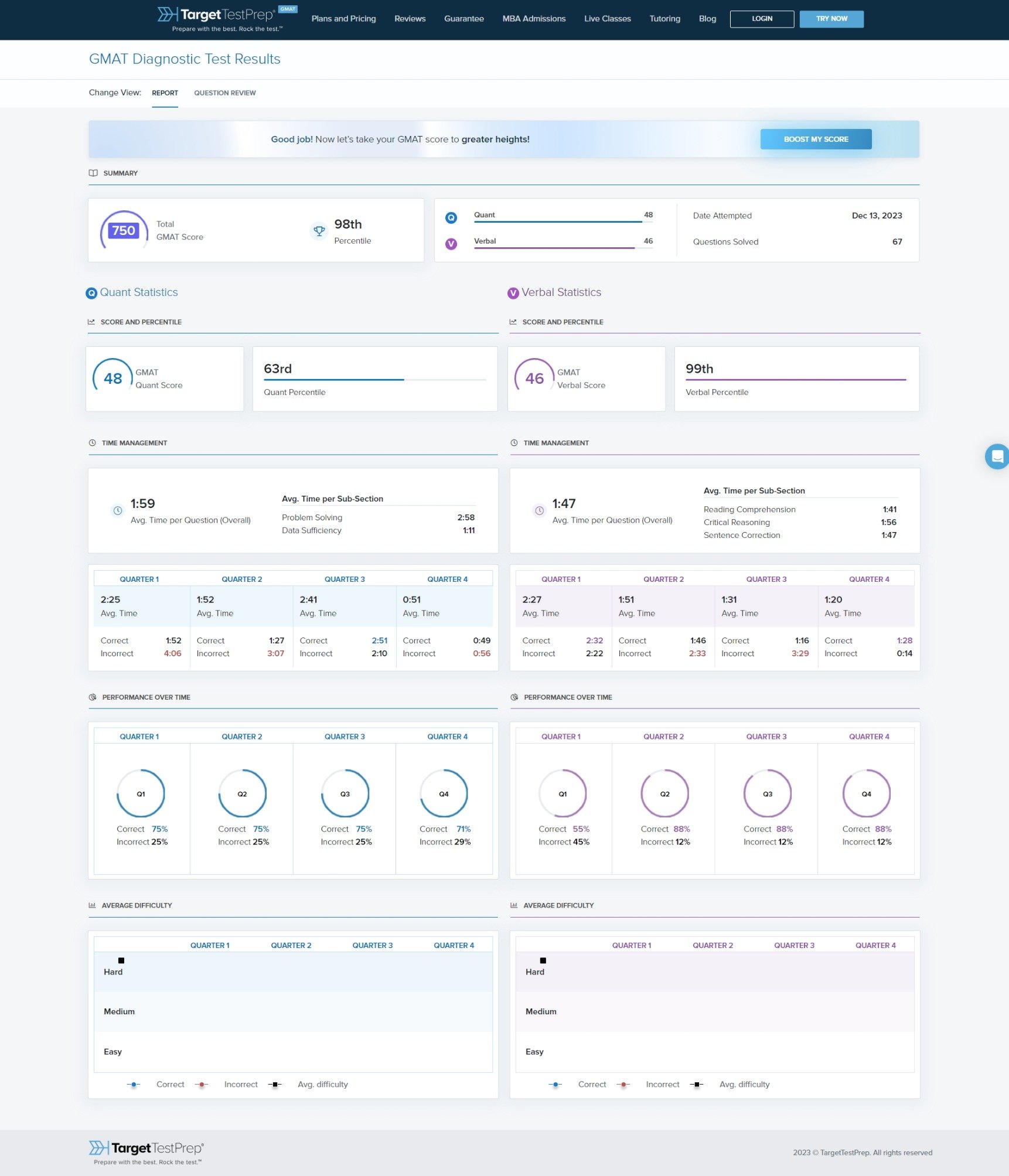Image resolution: width=1009 pixels, height=1176 pixels.
Task: Click the Q icon next to Quant Statistics
Action: 91,293
